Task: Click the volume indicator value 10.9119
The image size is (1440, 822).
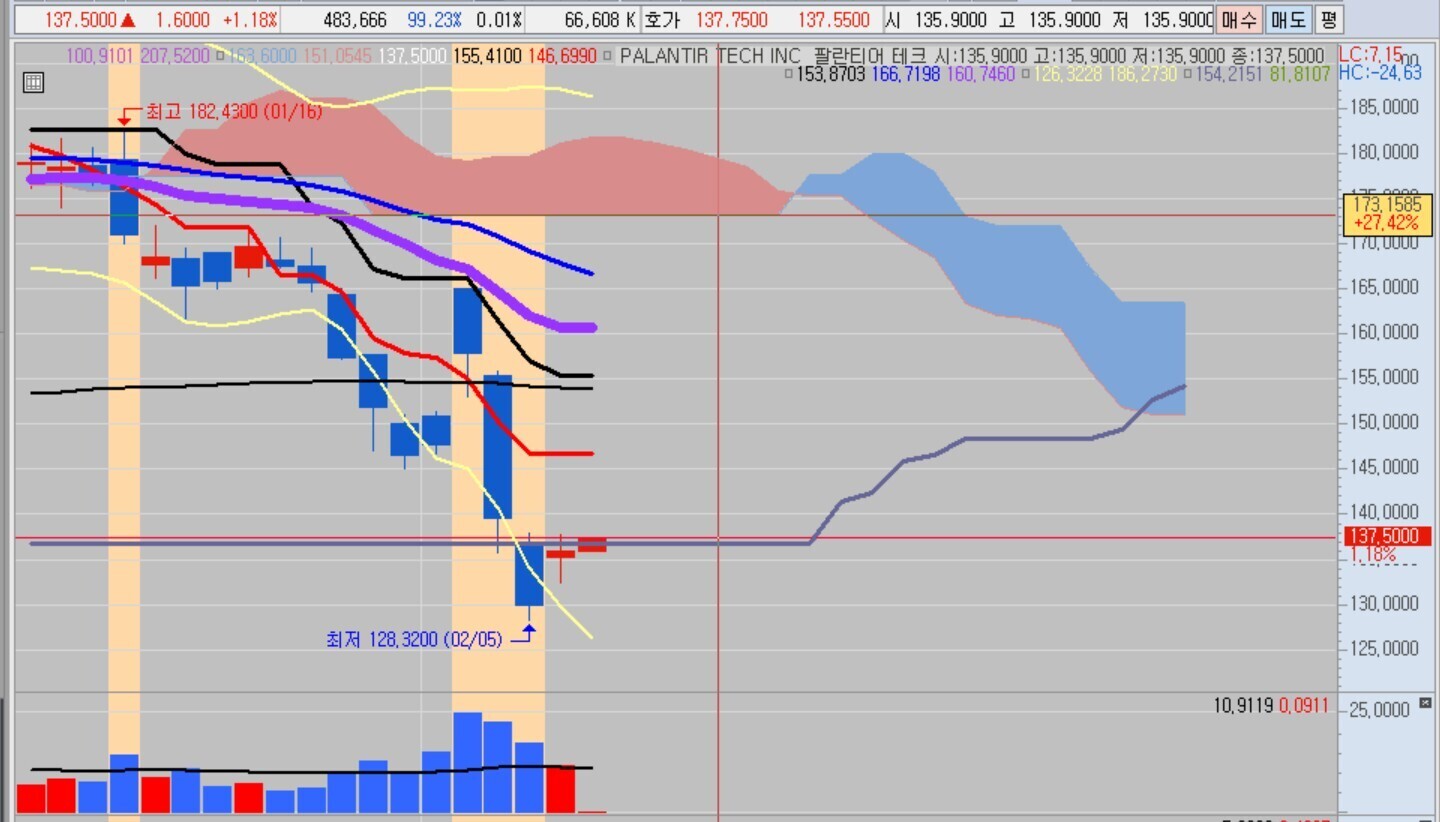Action: [x=1243, y=706]
